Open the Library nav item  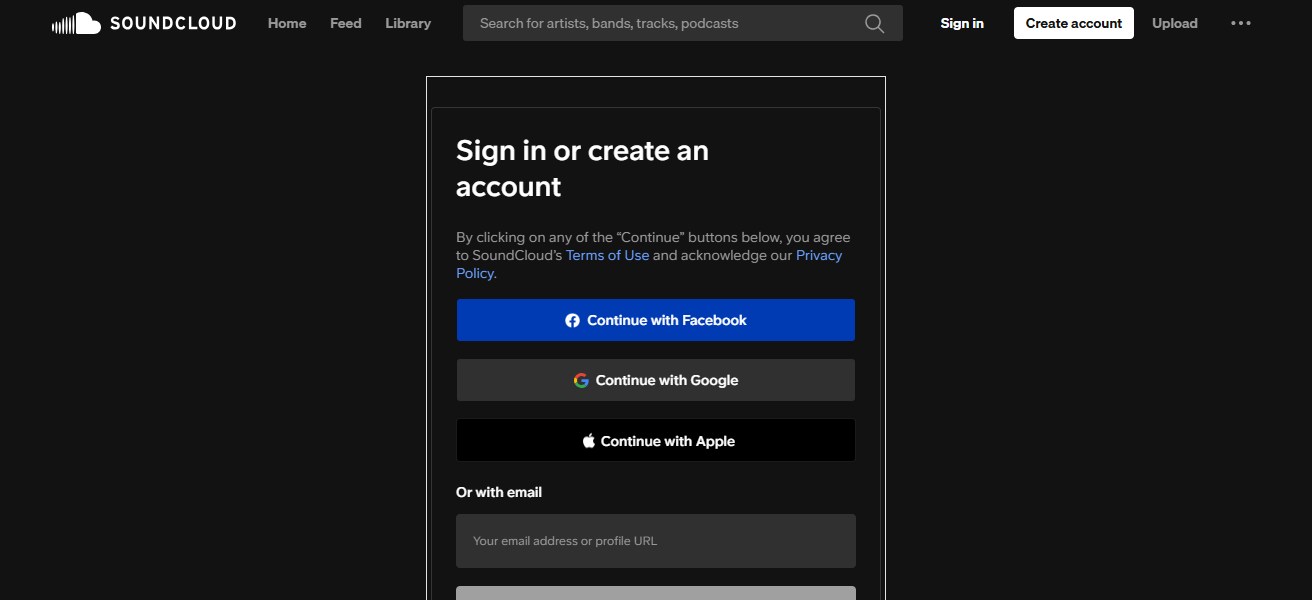coord(408,23)
